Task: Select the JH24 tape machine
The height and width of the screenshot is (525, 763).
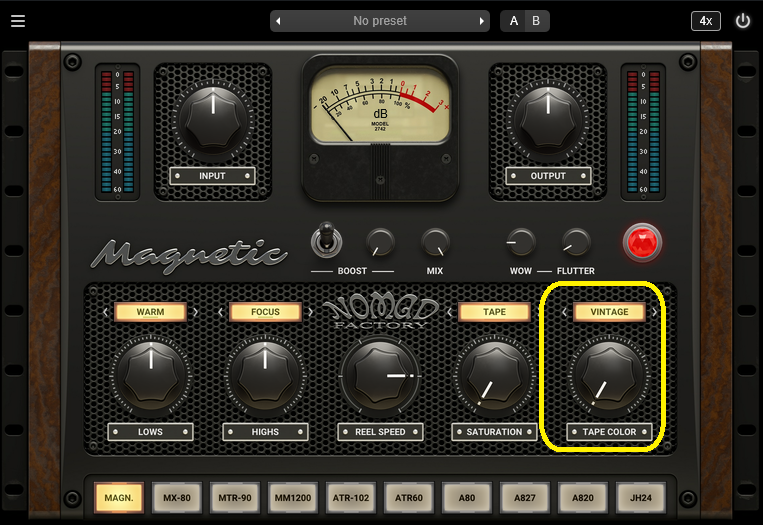Action: click(640, 498)
